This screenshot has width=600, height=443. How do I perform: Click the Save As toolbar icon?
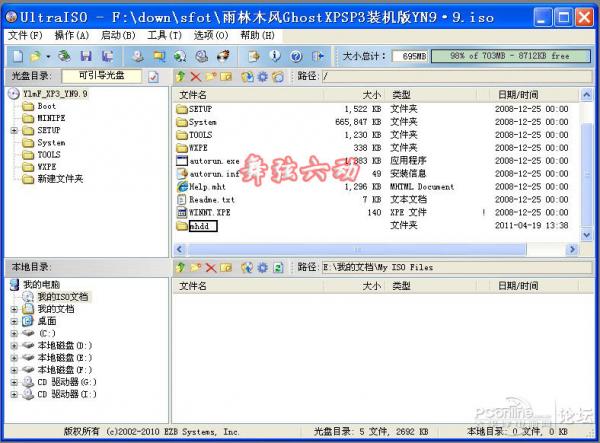108,56
